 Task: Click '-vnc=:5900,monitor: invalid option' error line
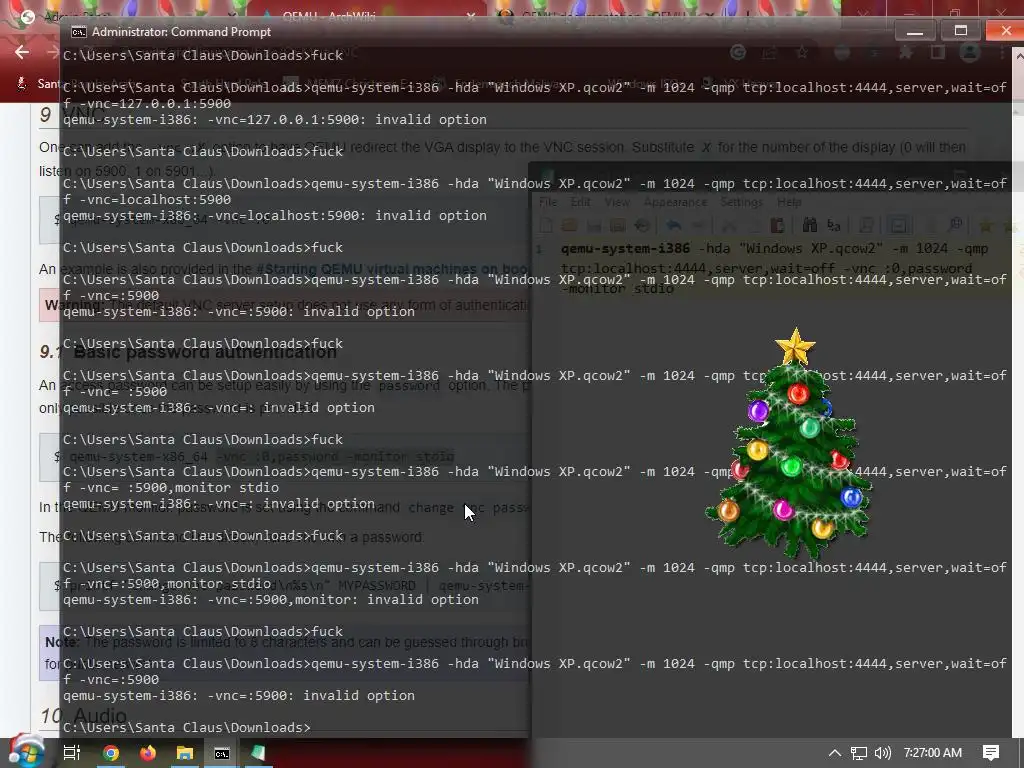coord(271,600)
